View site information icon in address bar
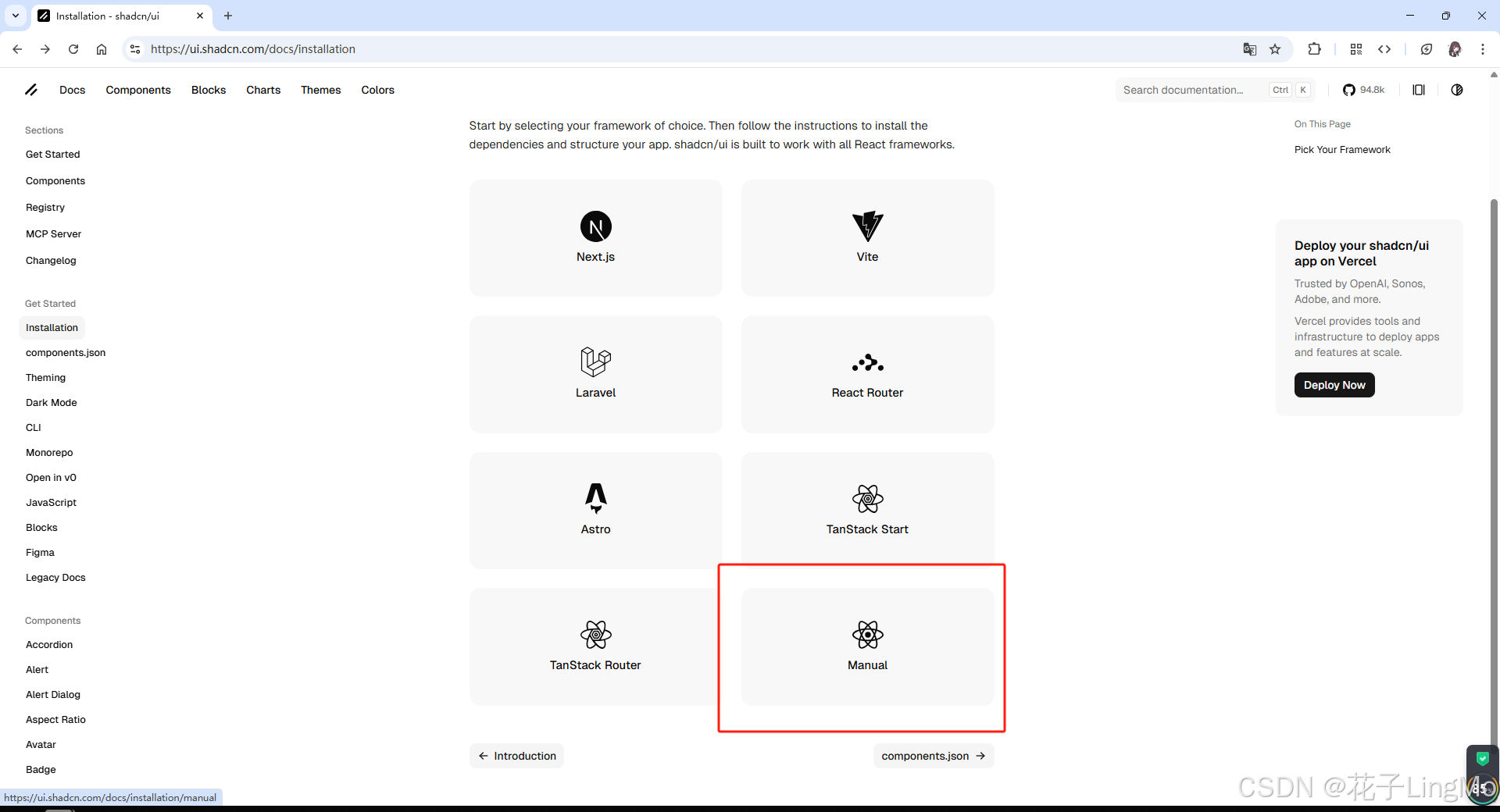The height and width of the screenshot is (812, 1500). pyautogui.click(x=135, y=49)
